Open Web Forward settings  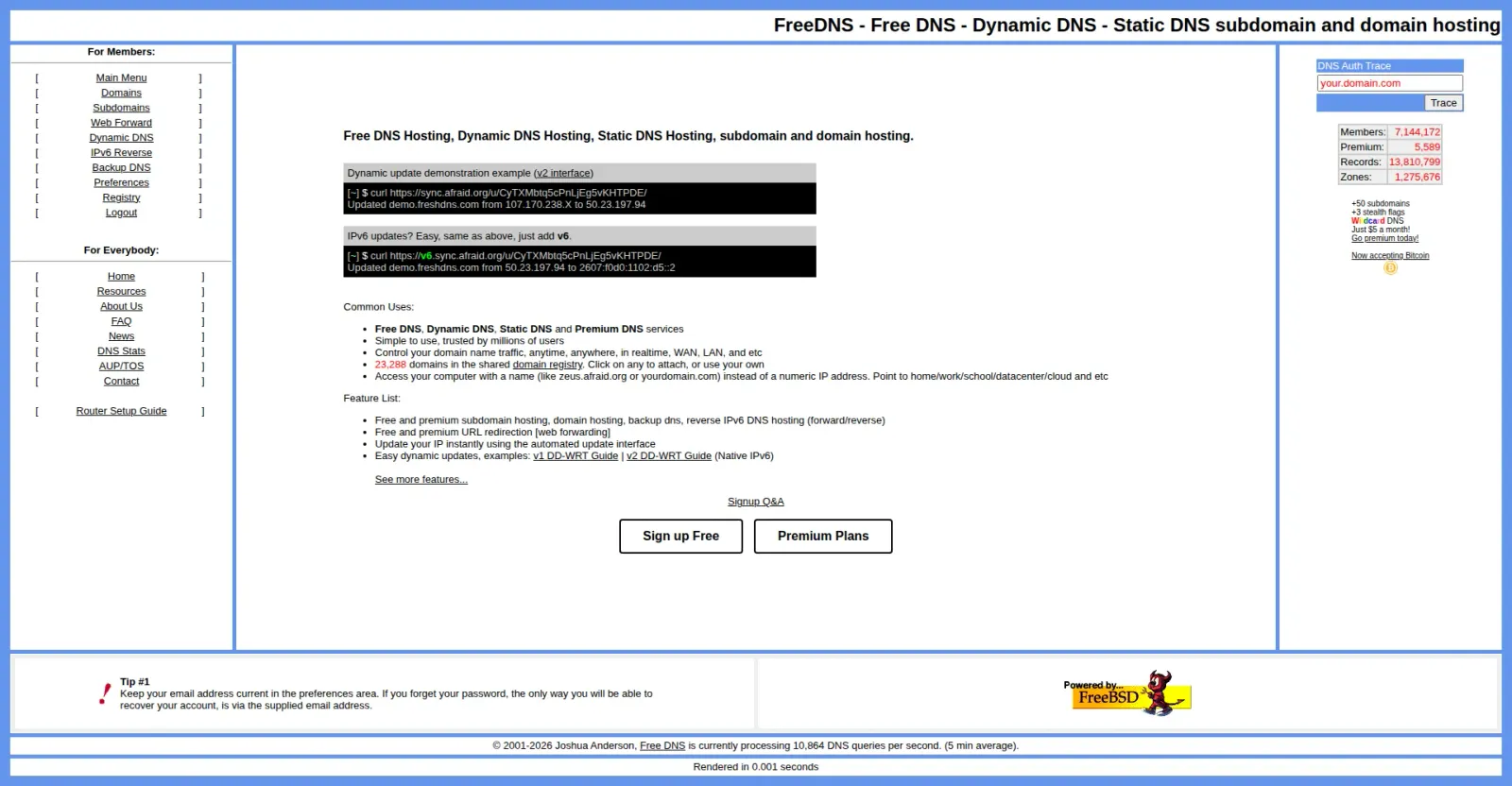[121, 123]
